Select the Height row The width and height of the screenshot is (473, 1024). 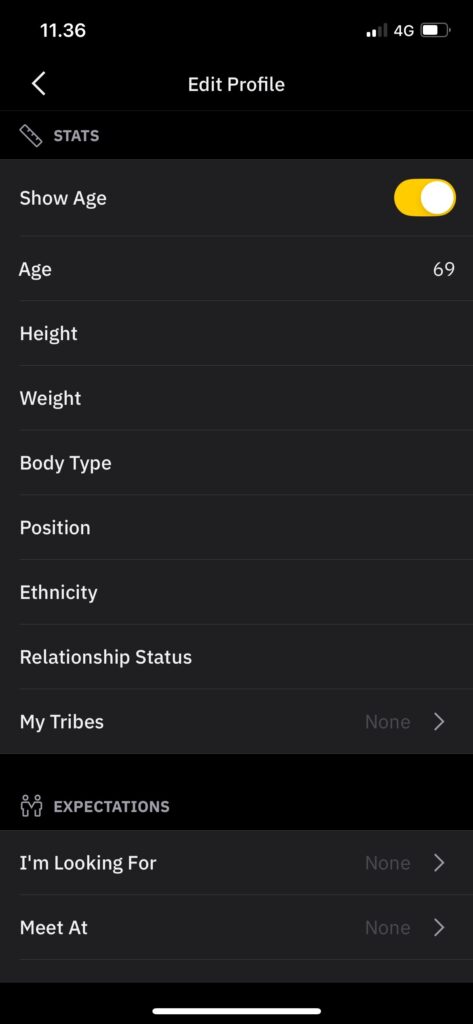pos(236,334)
